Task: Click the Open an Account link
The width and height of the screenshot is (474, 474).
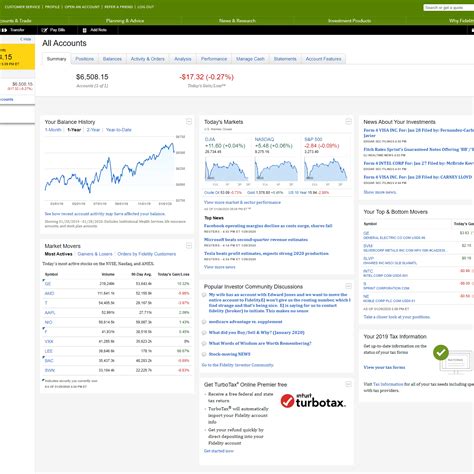Action: click(x=82, y=7)
